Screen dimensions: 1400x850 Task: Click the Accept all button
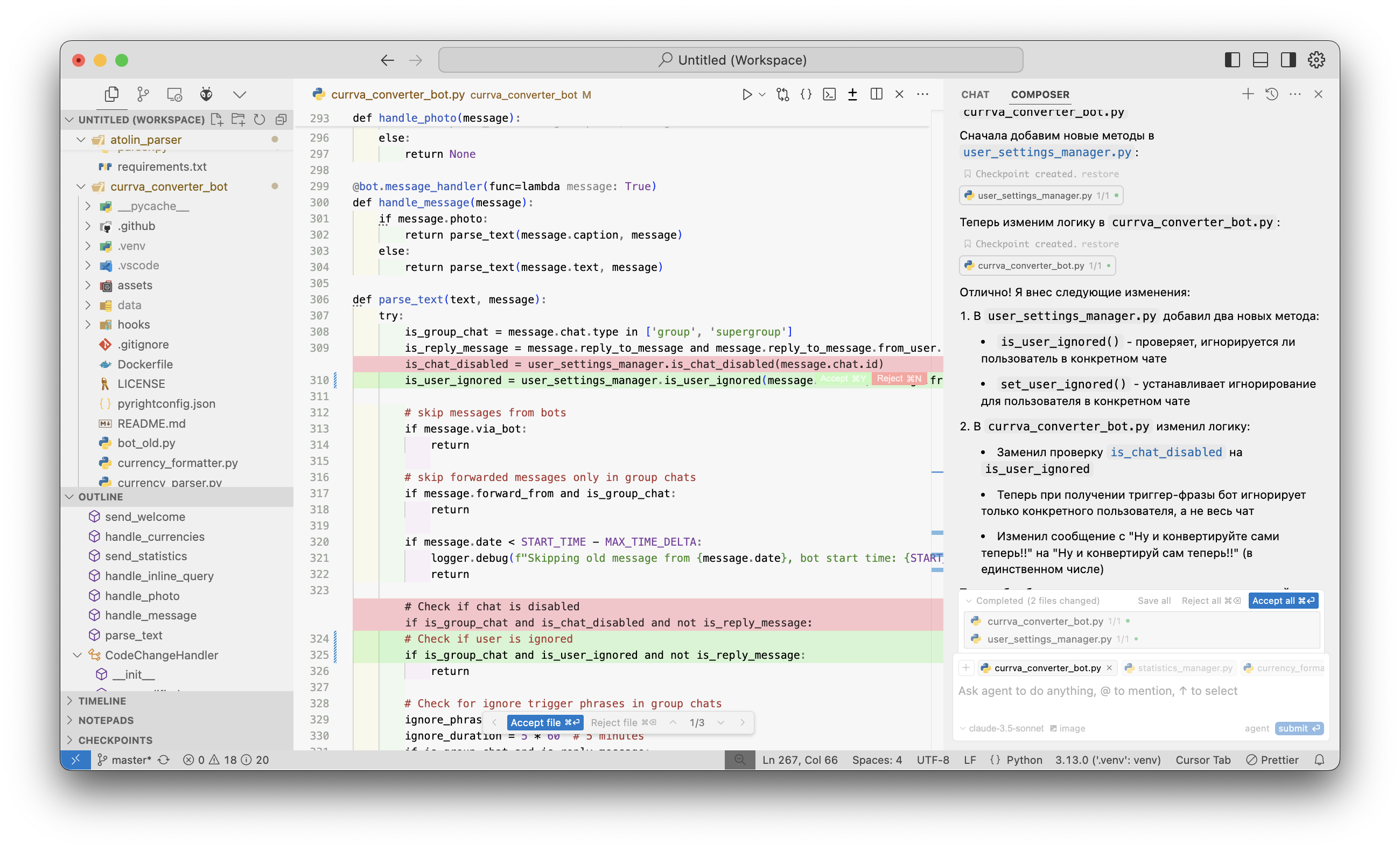click(1283, 601)
